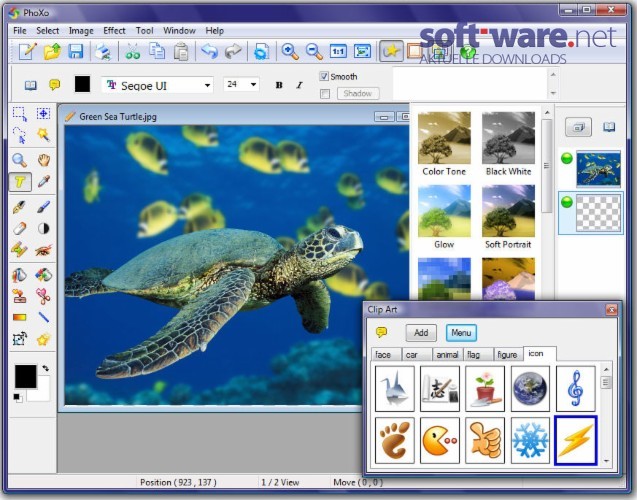Open the Tool menu

pos(144,31)
